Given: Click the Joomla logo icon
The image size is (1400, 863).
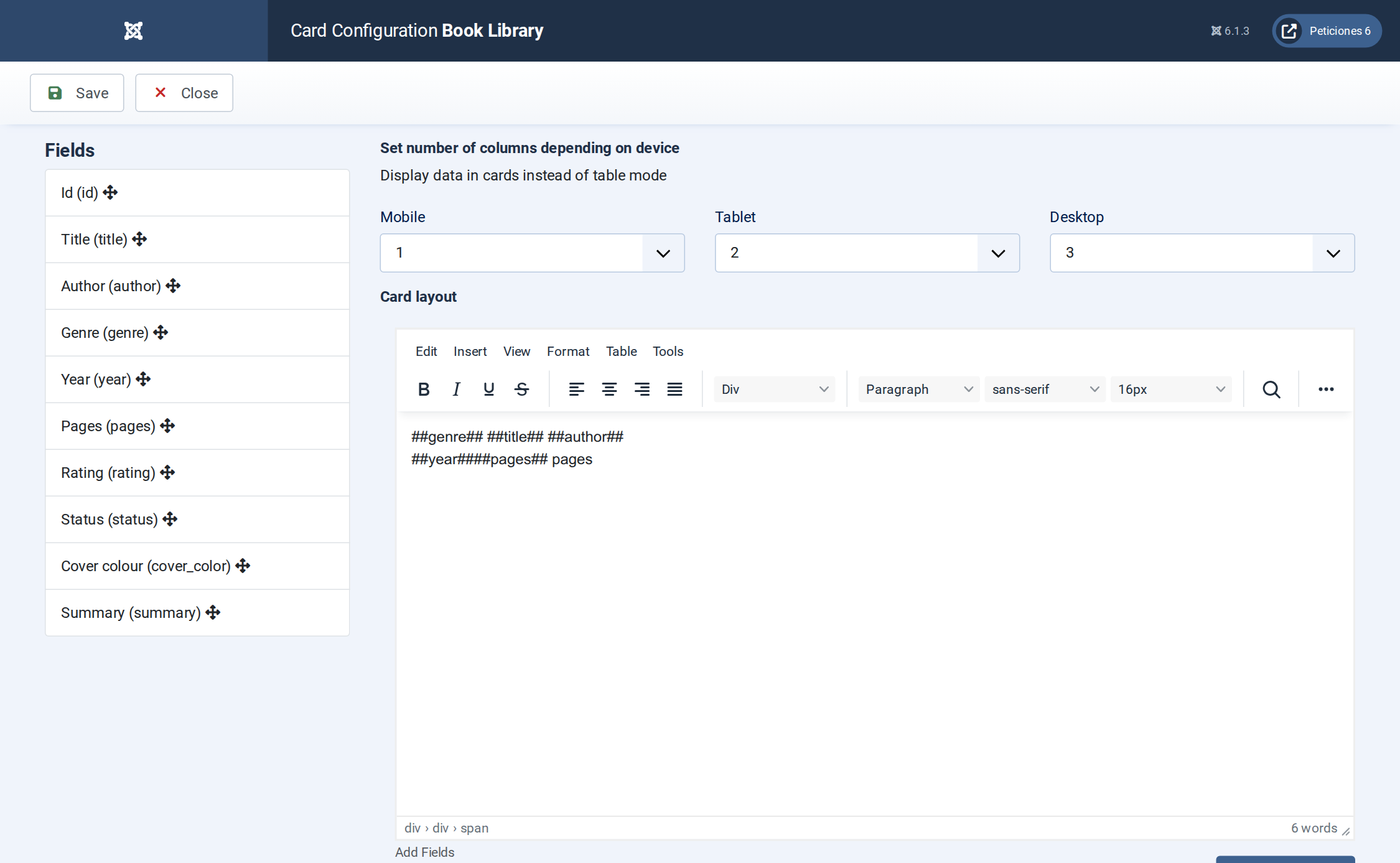Looking at the screenshot, I should pyautogui.click(x=133, y=30).
